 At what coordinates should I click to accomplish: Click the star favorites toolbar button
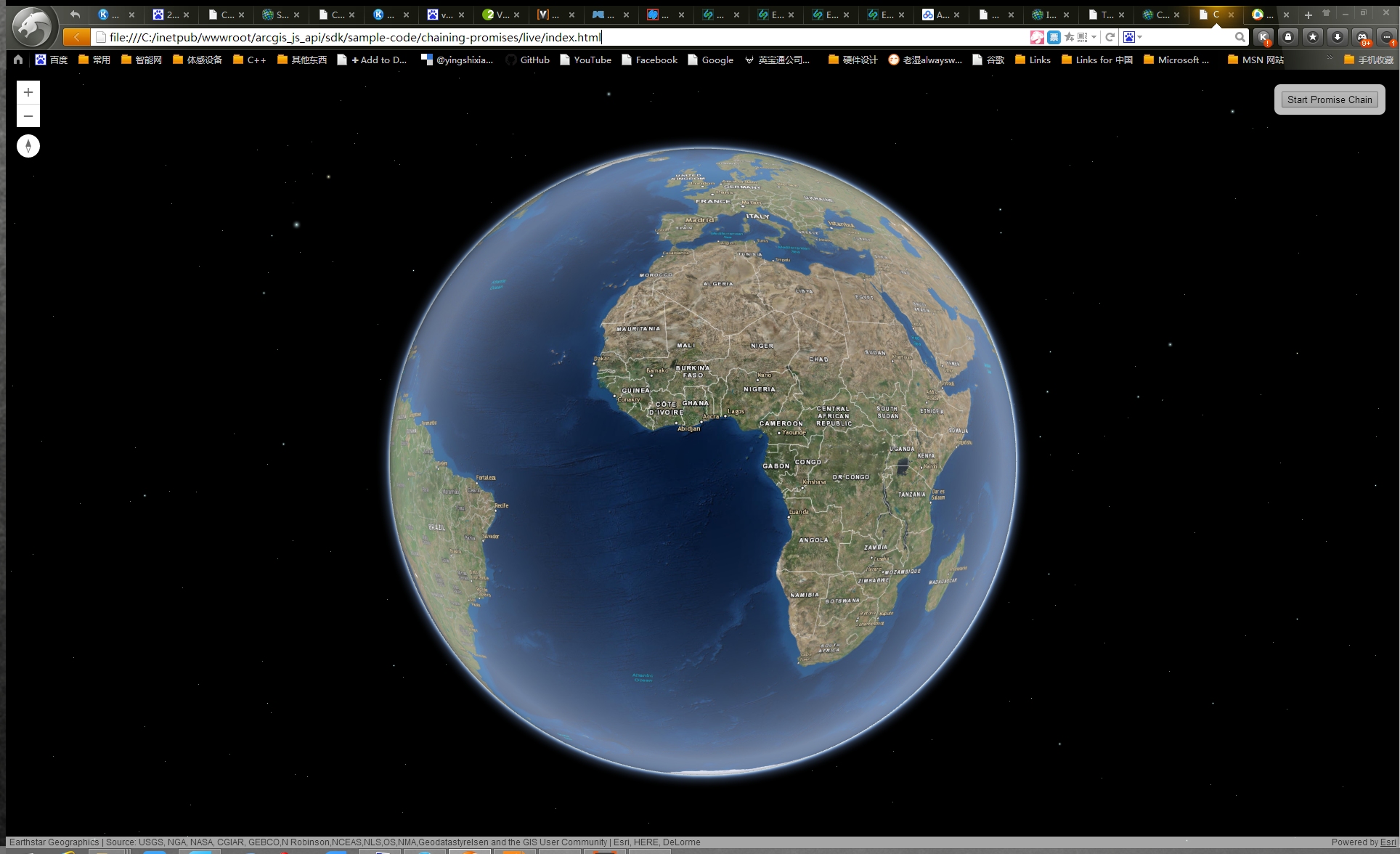coord(1313,37)
